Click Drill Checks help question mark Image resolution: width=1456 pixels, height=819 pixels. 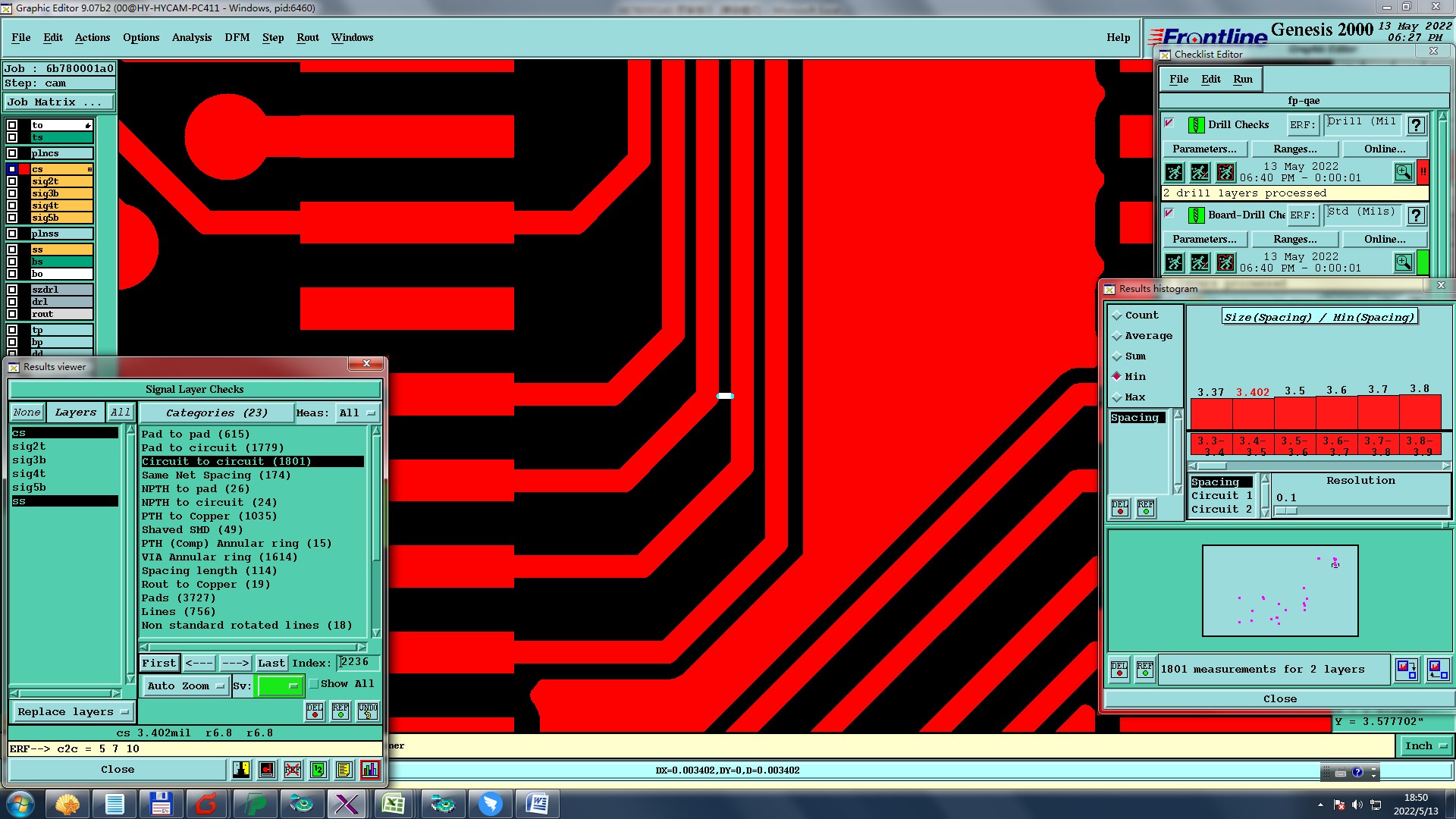(1416, 125)
